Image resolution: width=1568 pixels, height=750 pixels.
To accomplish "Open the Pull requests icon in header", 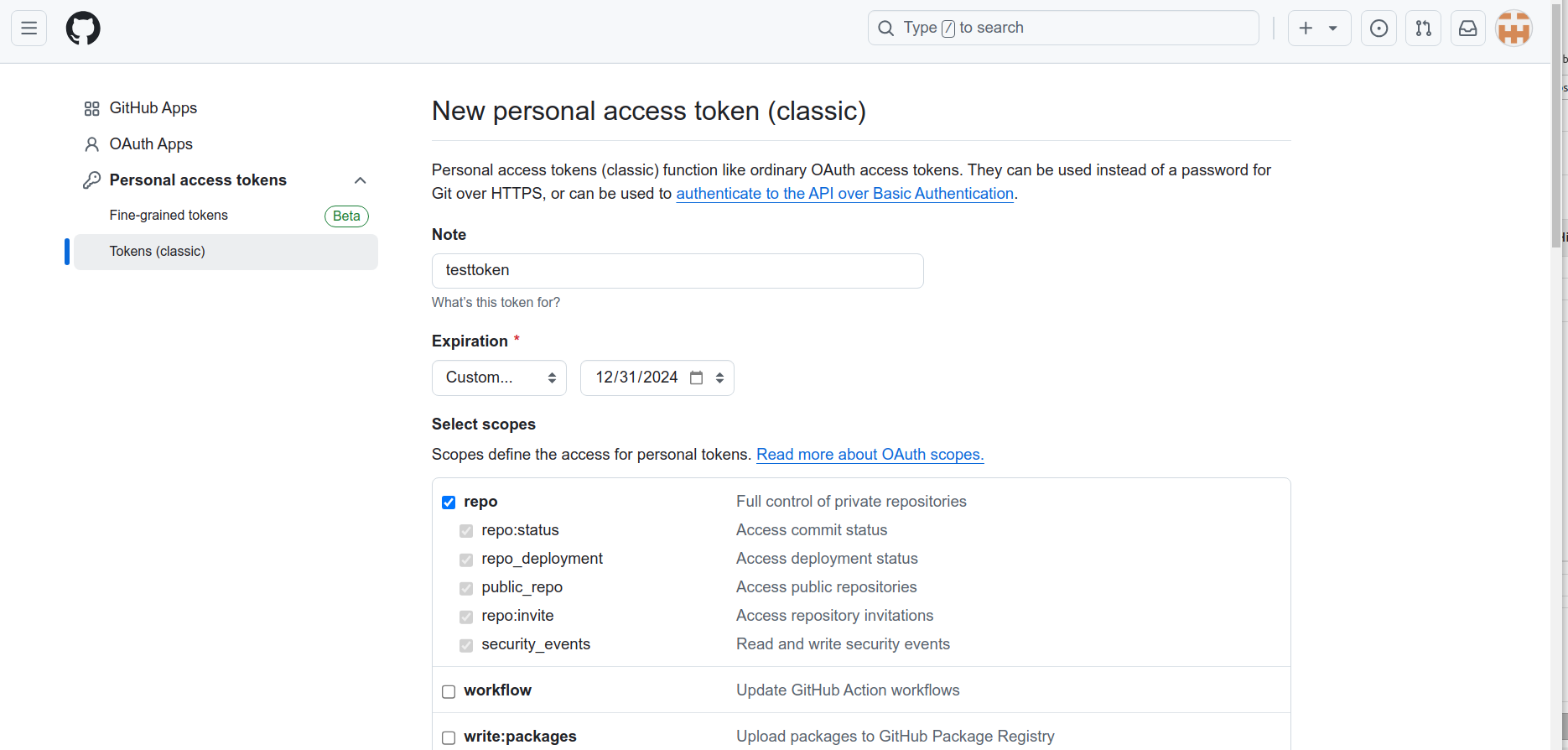I will point(1423,29).
